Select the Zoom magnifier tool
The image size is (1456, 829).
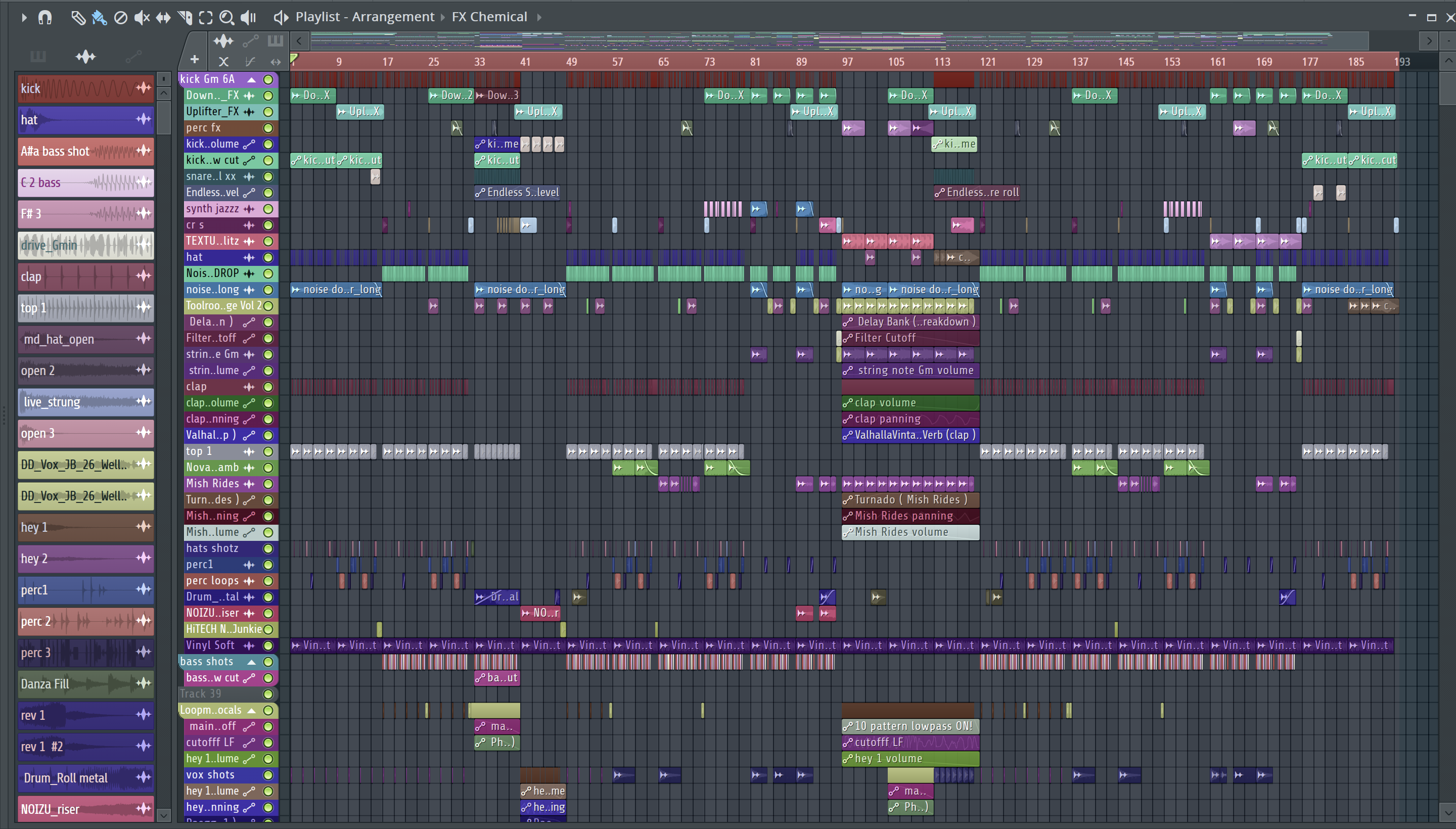[226, 17]
